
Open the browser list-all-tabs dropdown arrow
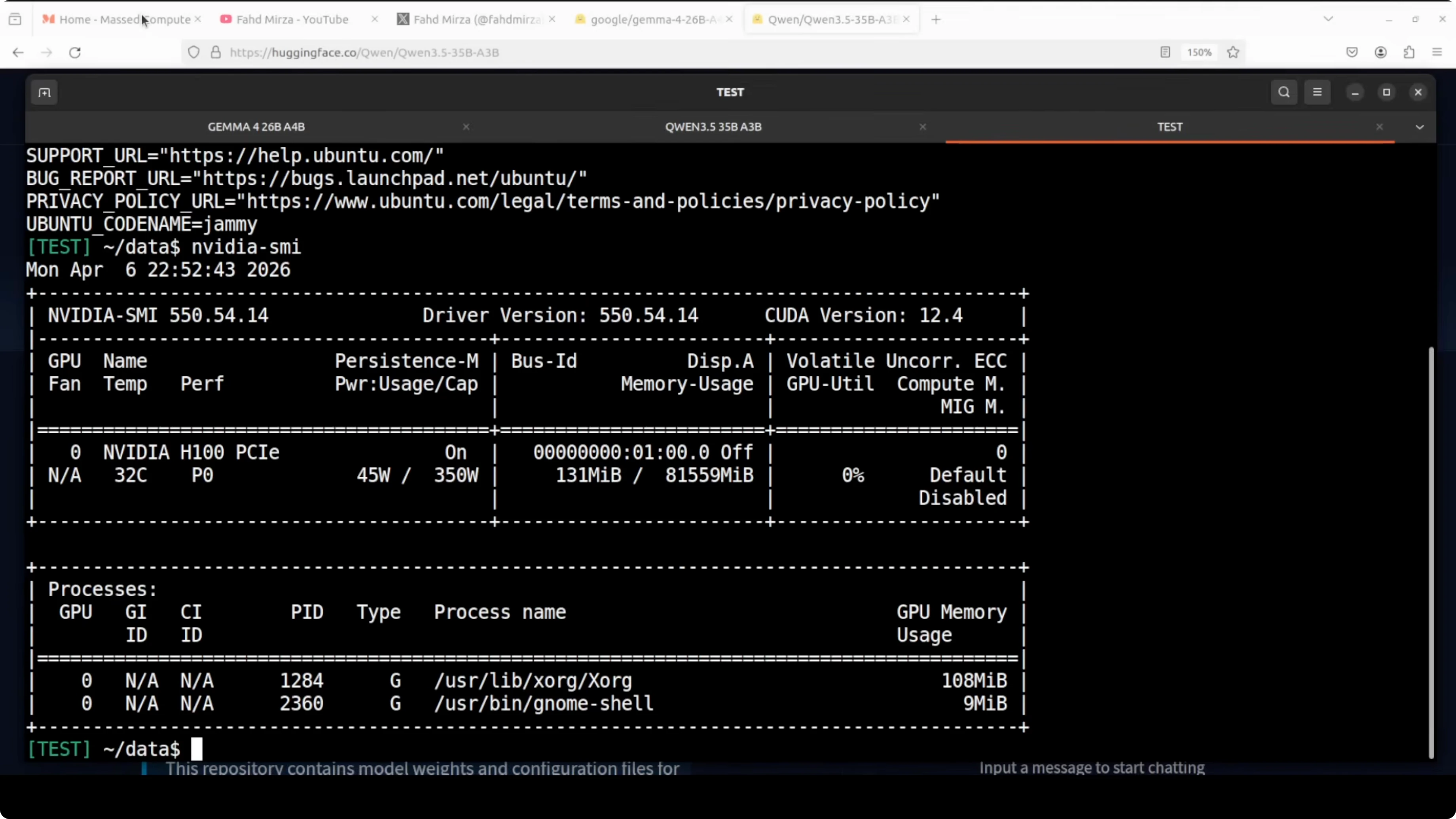[1328, 19]
